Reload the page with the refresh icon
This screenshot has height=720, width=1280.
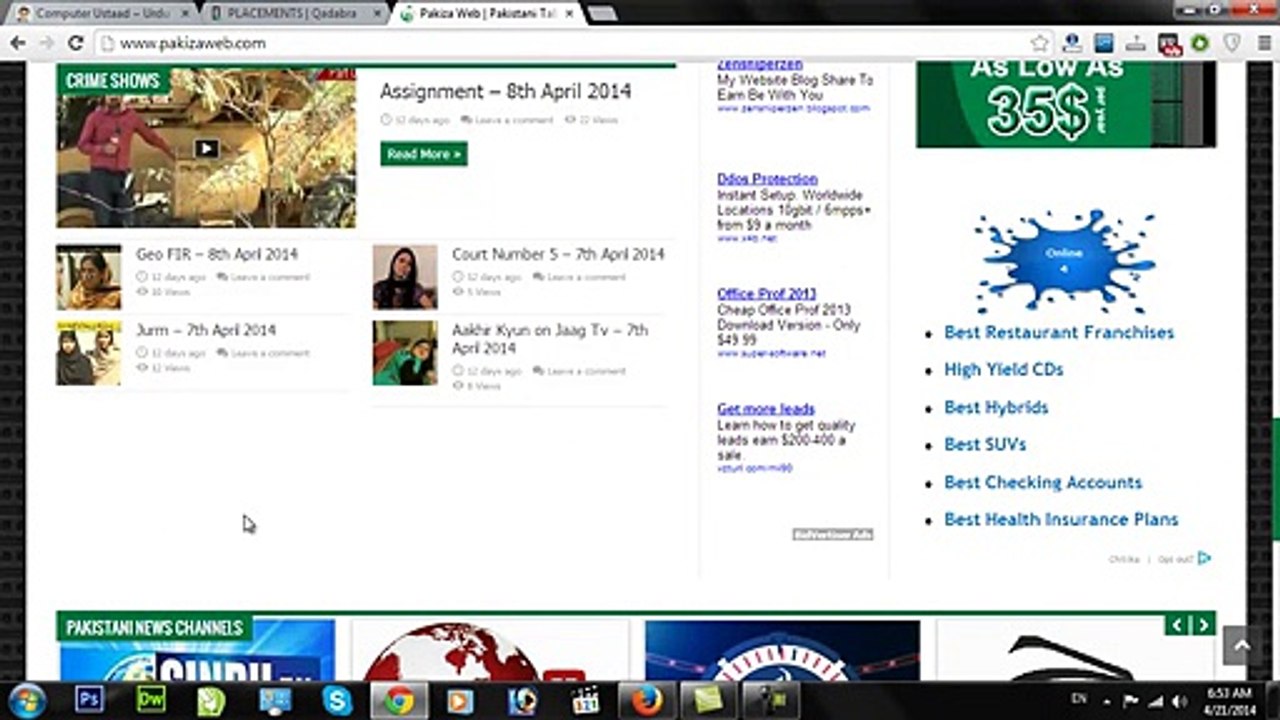click(x=75, y=43)
